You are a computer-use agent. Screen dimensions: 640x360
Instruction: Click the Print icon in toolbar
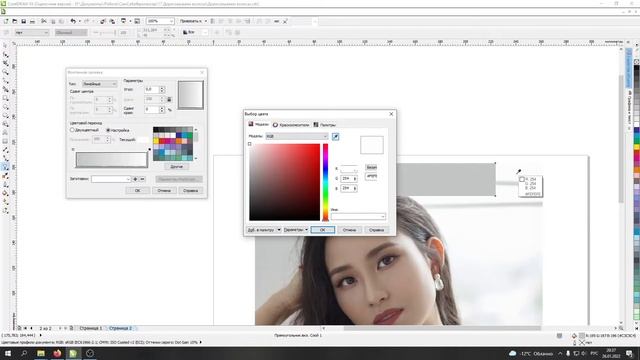[x=32, y=21]
